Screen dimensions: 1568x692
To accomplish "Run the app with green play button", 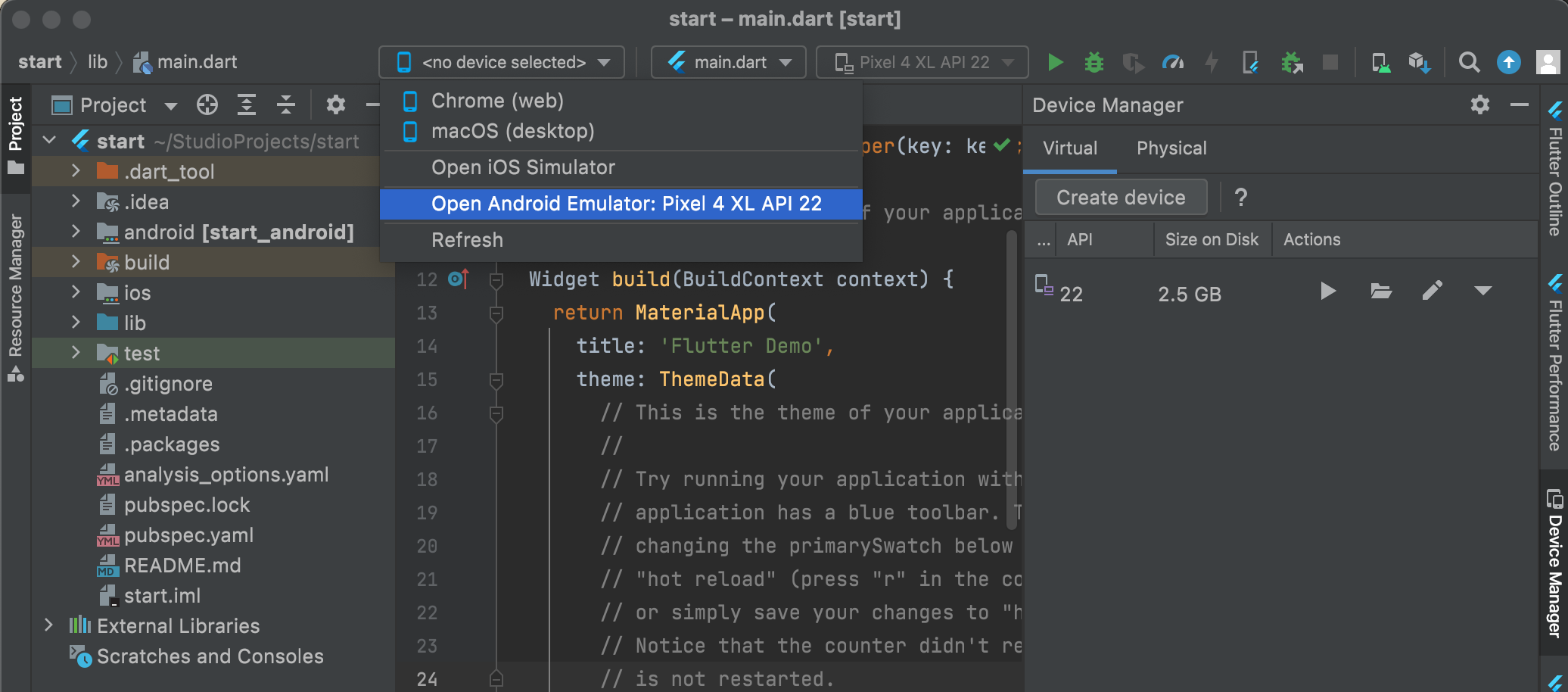I will [x=1055, y=62].
